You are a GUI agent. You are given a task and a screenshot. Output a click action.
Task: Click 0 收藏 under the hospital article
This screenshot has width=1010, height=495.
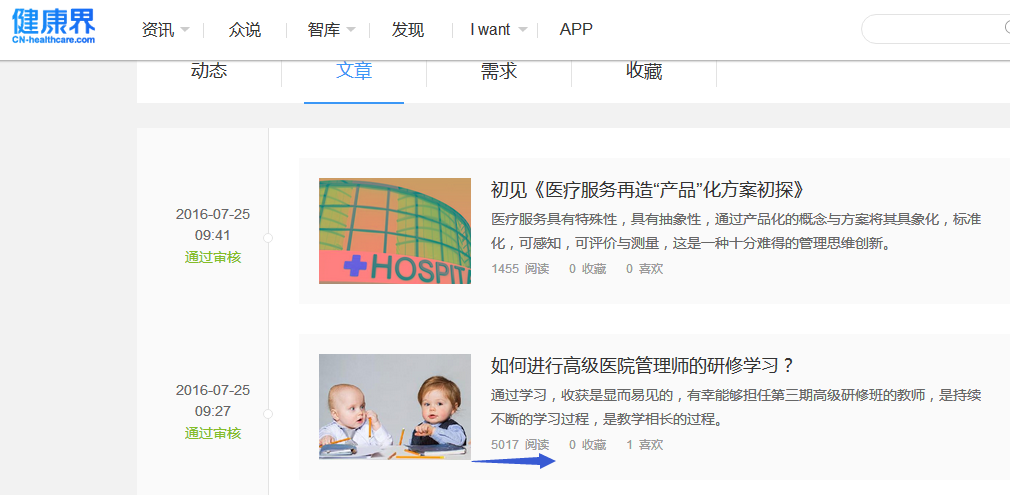click(x=588, y=269)
